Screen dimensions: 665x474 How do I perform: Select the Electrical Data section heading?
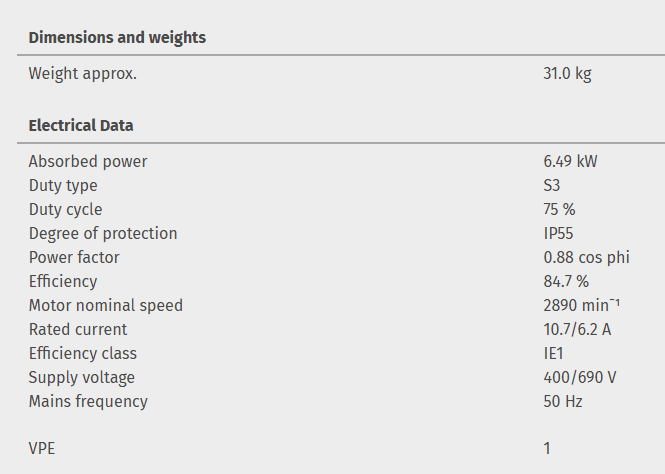(81, 125)
